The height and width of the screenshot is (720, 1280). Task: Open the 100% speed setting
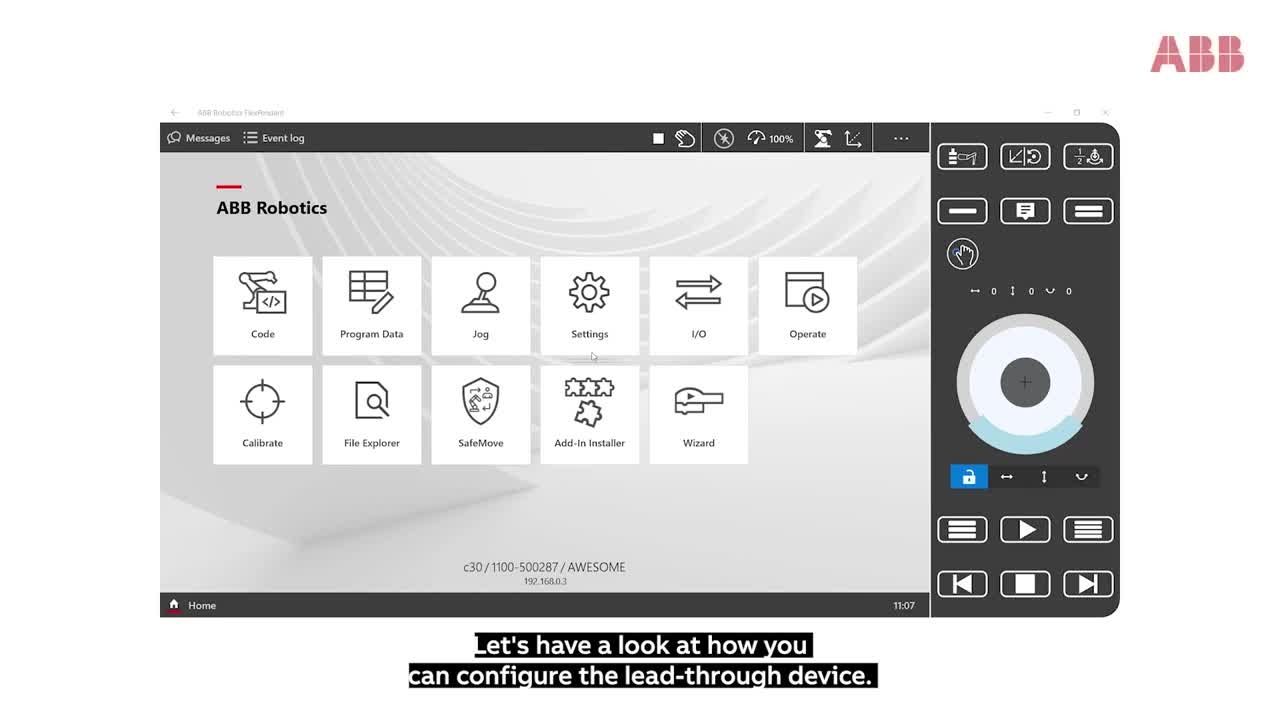[770, 139]
